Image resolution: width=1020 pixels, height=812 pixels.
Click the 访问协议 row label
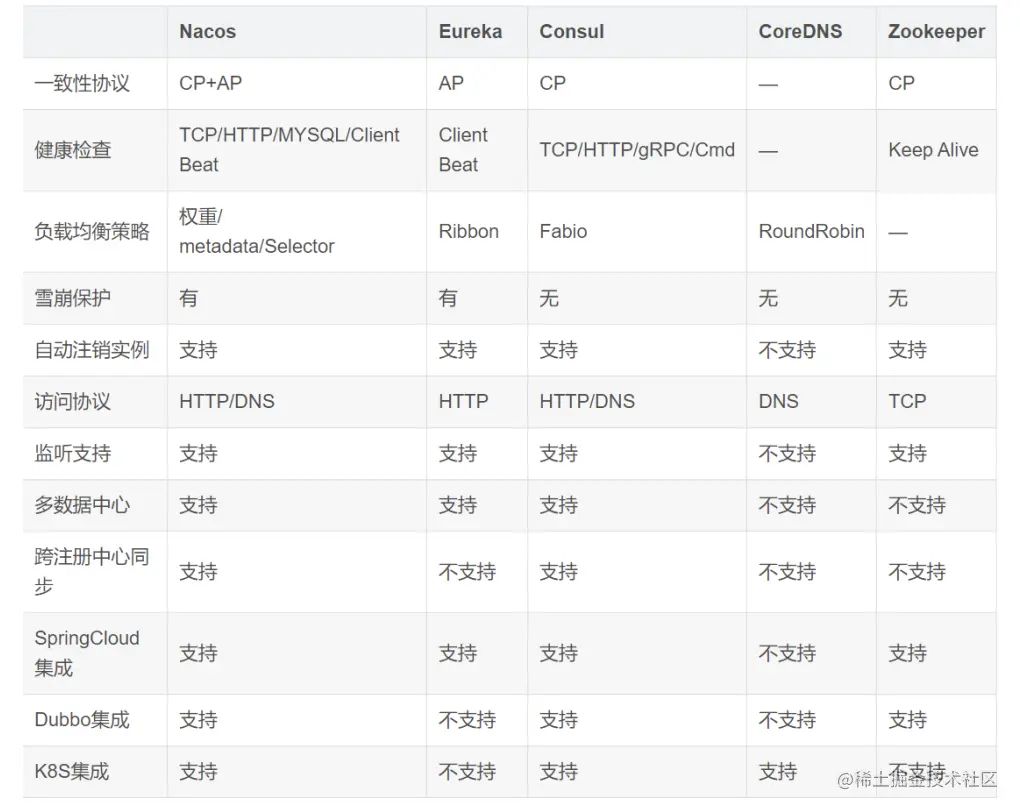(x=73, y=401)
